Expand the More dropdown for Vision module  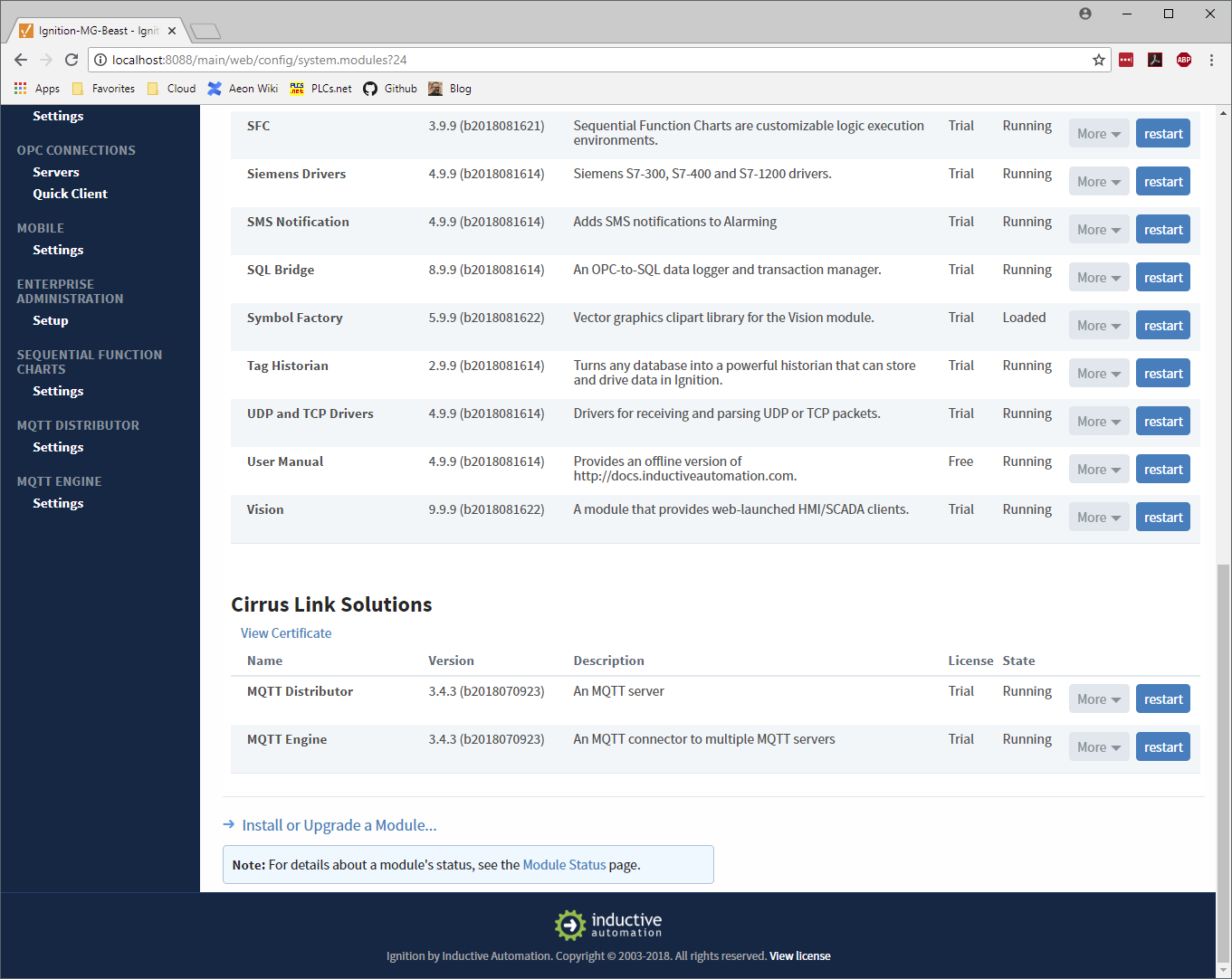[x=1099, y=518]
